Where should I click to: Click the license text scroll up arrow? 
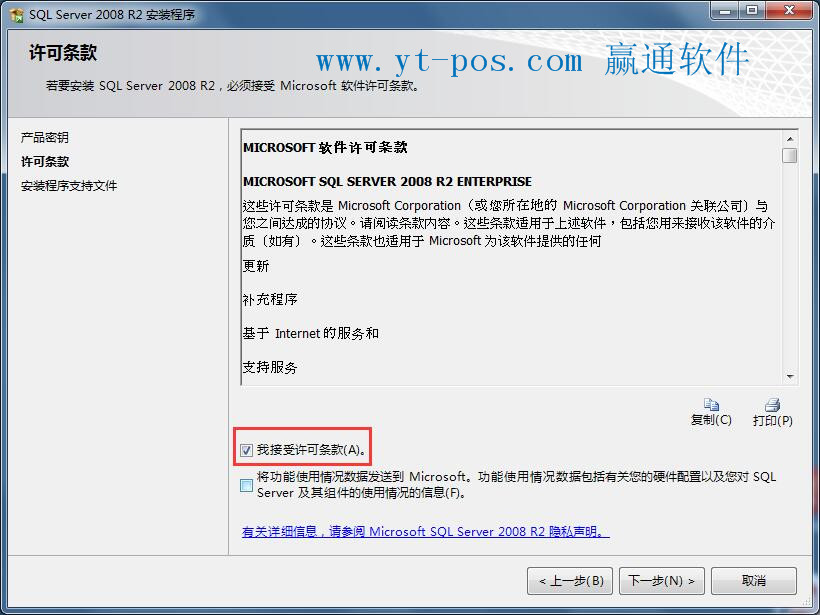point(790,139)
